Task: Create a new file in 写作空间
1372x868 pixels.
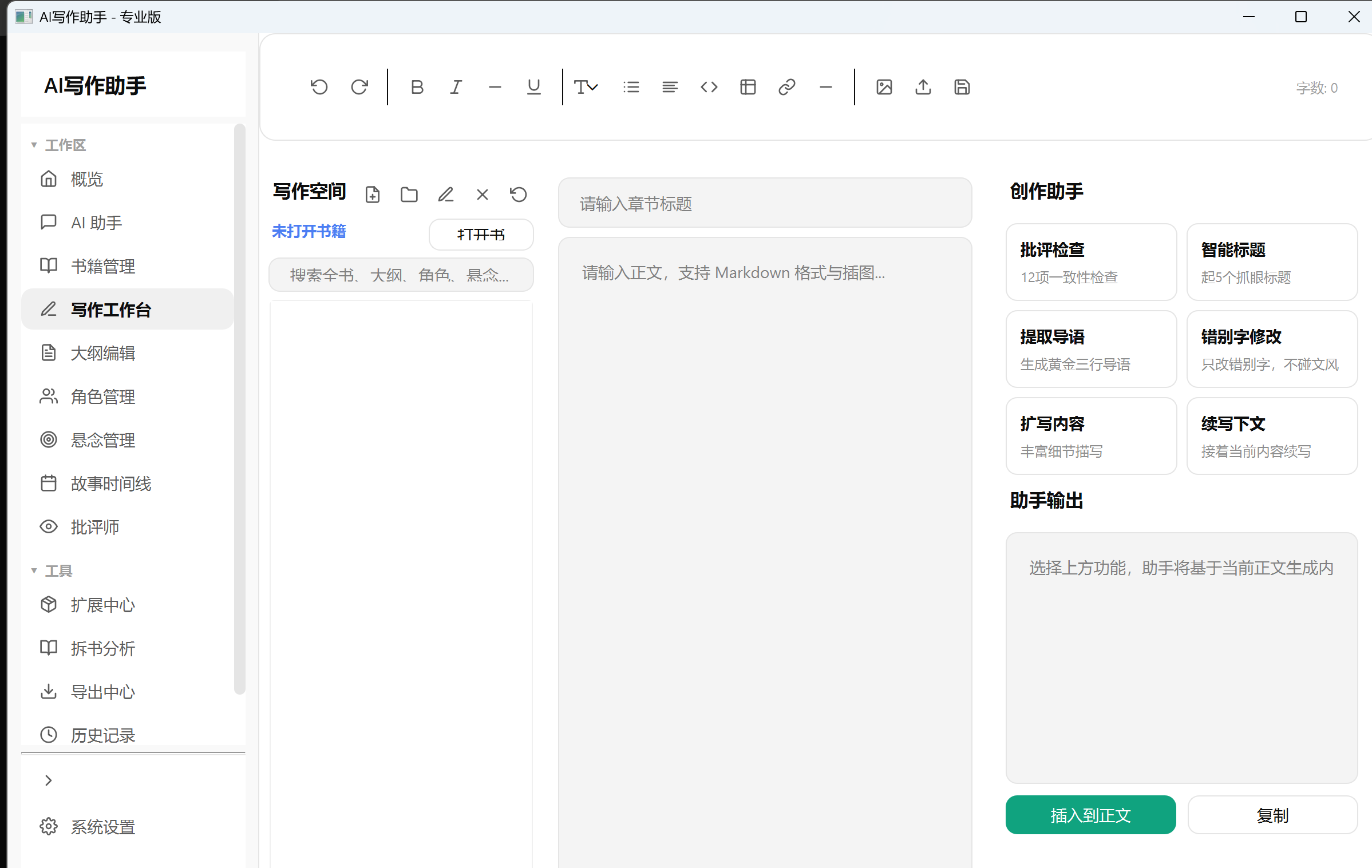Action: (x=372, y=195)
